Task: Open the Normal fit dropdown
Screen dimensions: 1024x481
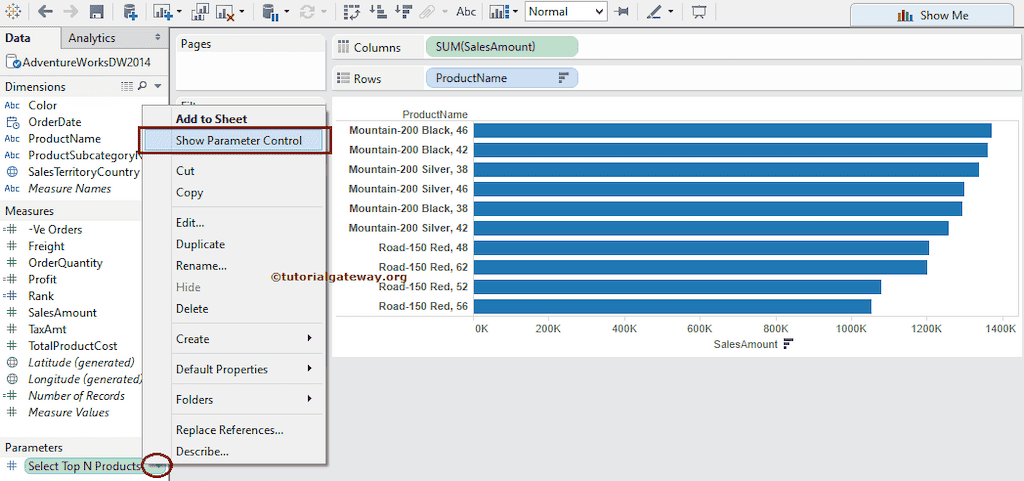Action: 566,12
